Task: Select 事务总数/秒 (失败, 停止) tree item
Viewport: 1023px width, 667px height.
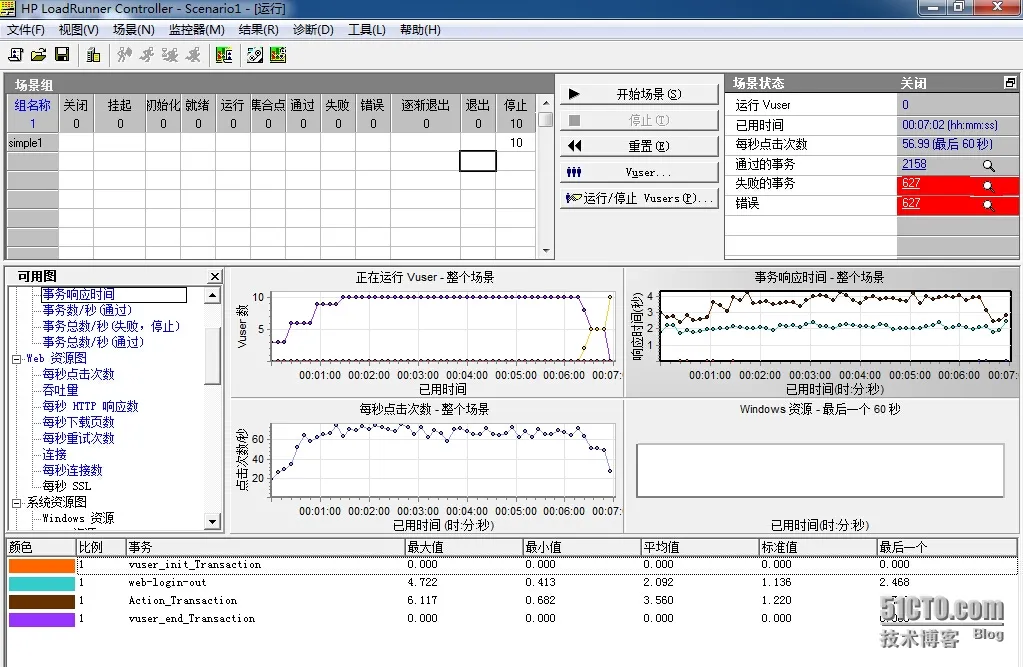Action: tap(111, 326)
